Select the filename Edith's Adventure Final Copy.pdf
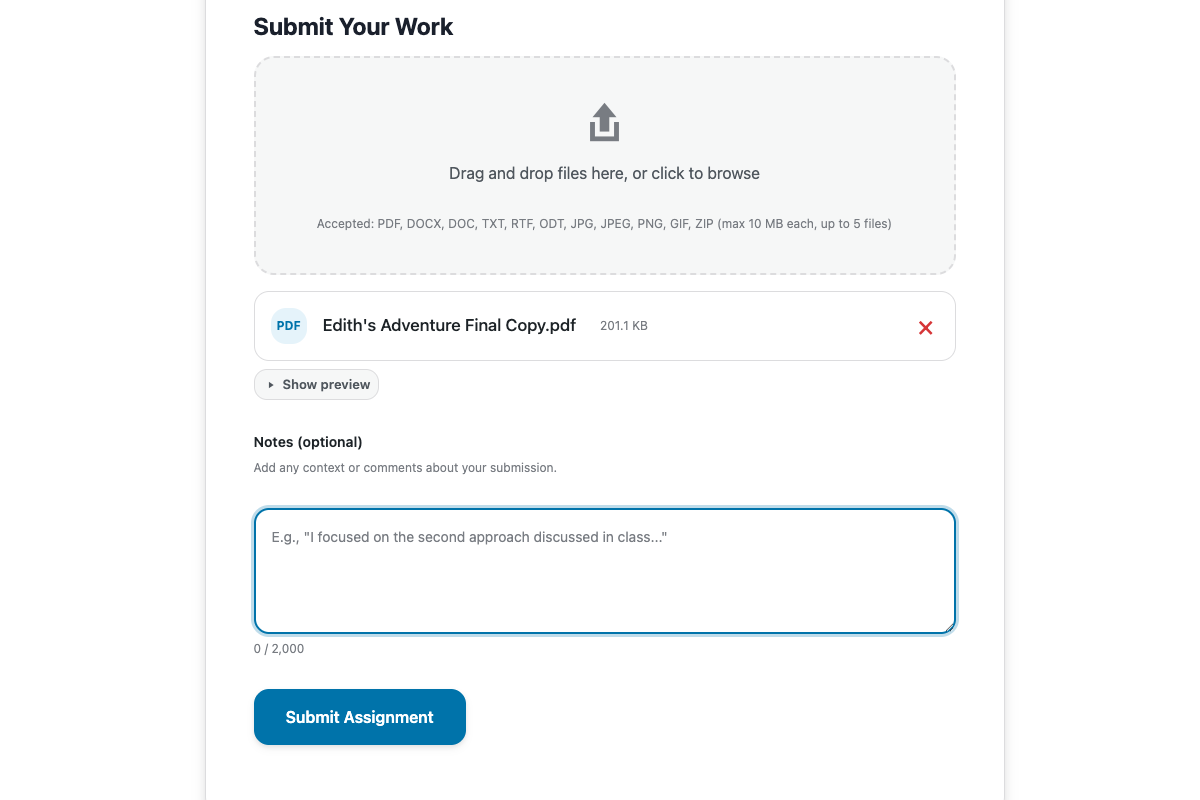1200x800 pixels. point(448,325)
